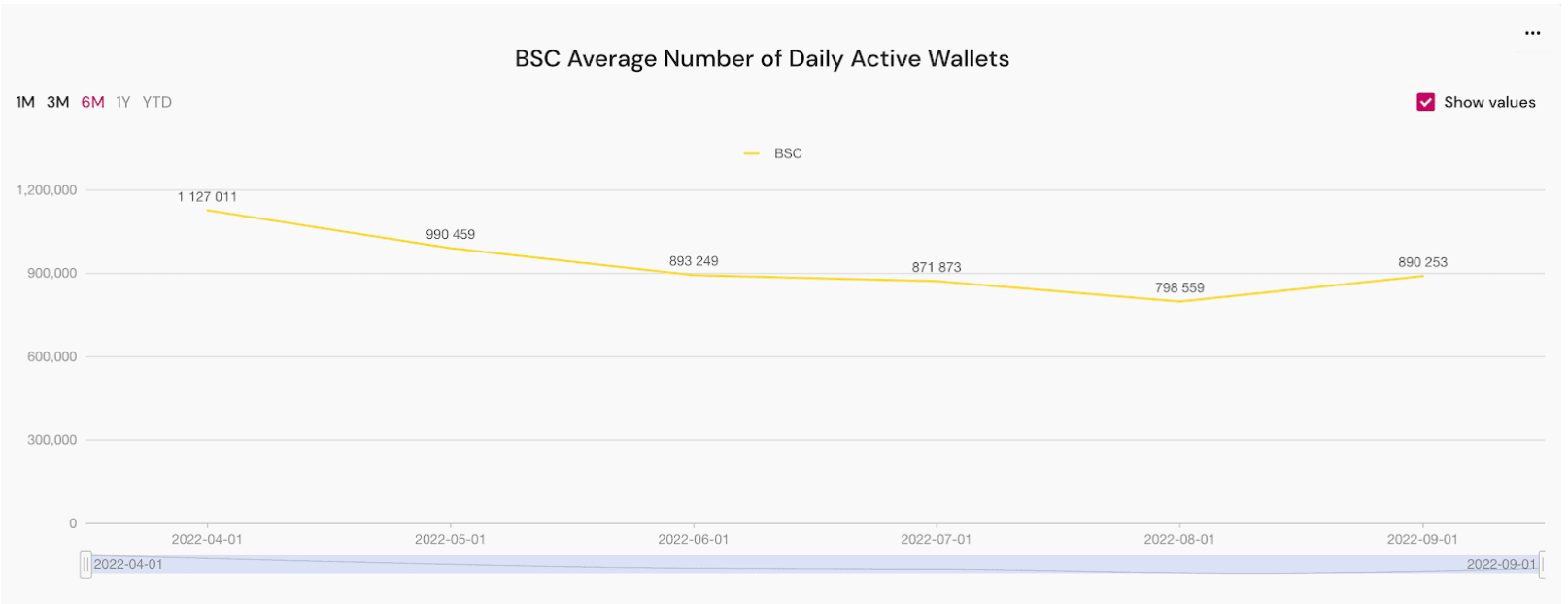Click the 893 249 data point
Viewport: 1568px width, 604px height.
click(x=694, y=275)
